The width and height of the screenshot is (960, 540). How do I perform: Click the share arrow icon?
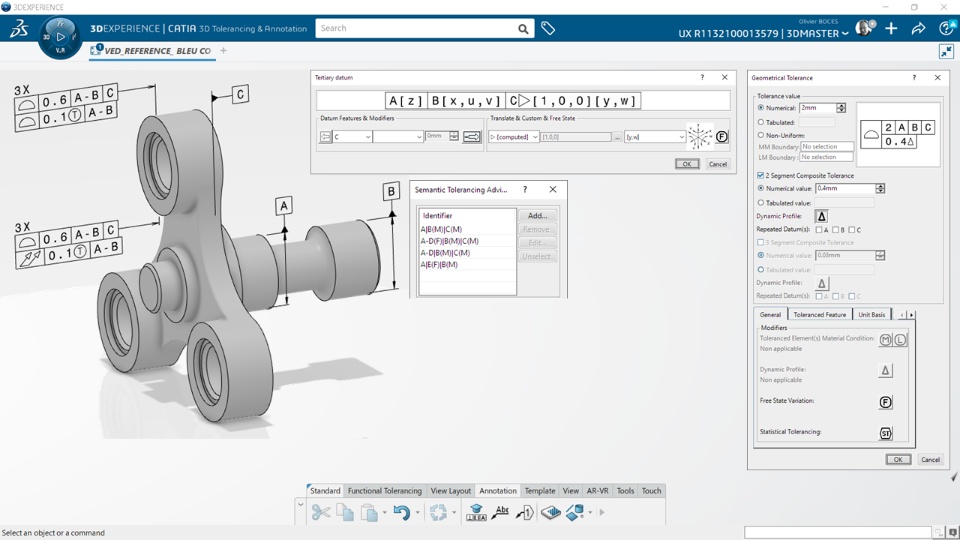pos(918,29)
